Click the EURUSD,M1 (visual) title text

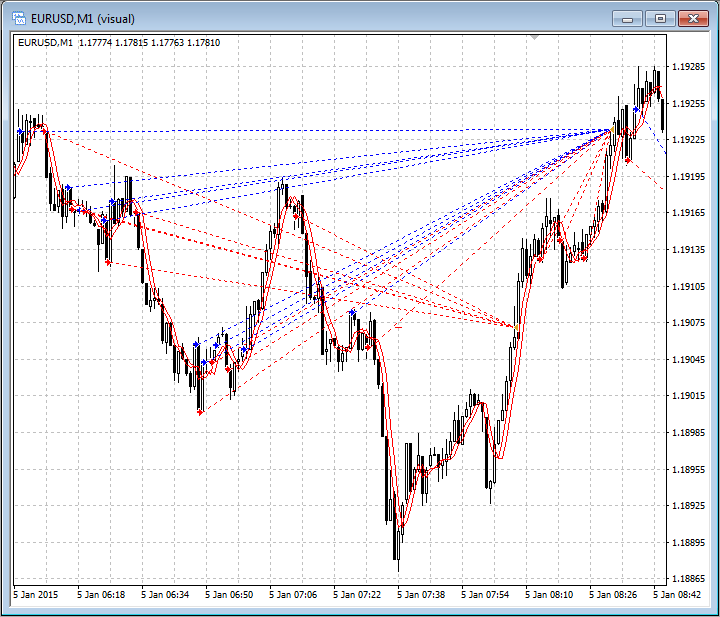[x=83, y=19]
